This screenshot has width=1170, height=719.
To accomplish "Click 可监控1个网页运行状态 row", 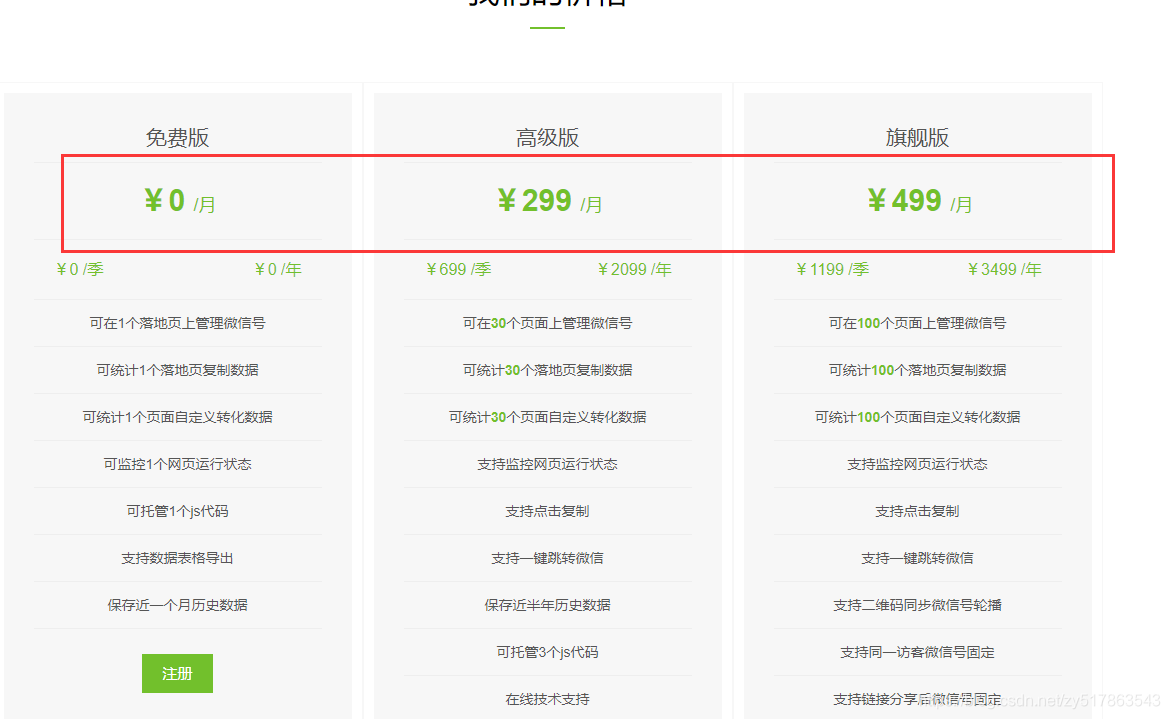I will coord(178,464).
